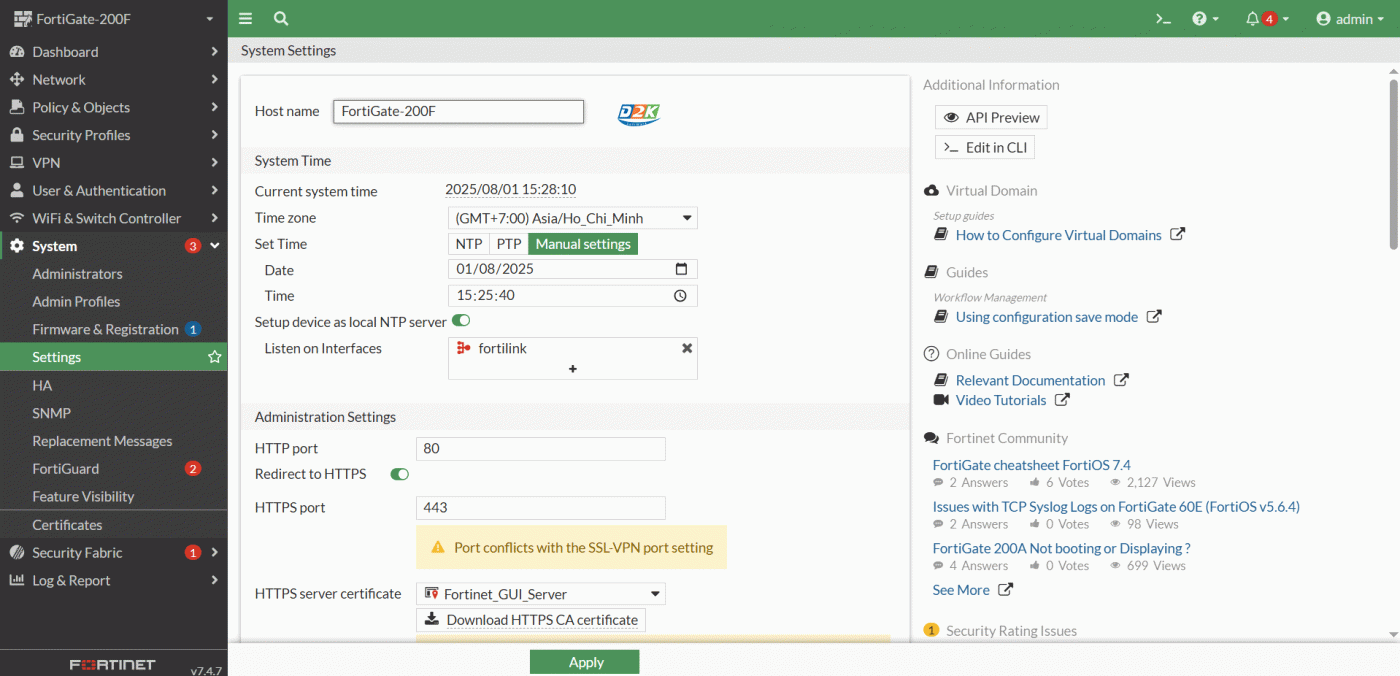Click the FortiGuard red badge 2
Image resolution: width=1400 pixels, height=676 pixels.
tap(193, 468)
